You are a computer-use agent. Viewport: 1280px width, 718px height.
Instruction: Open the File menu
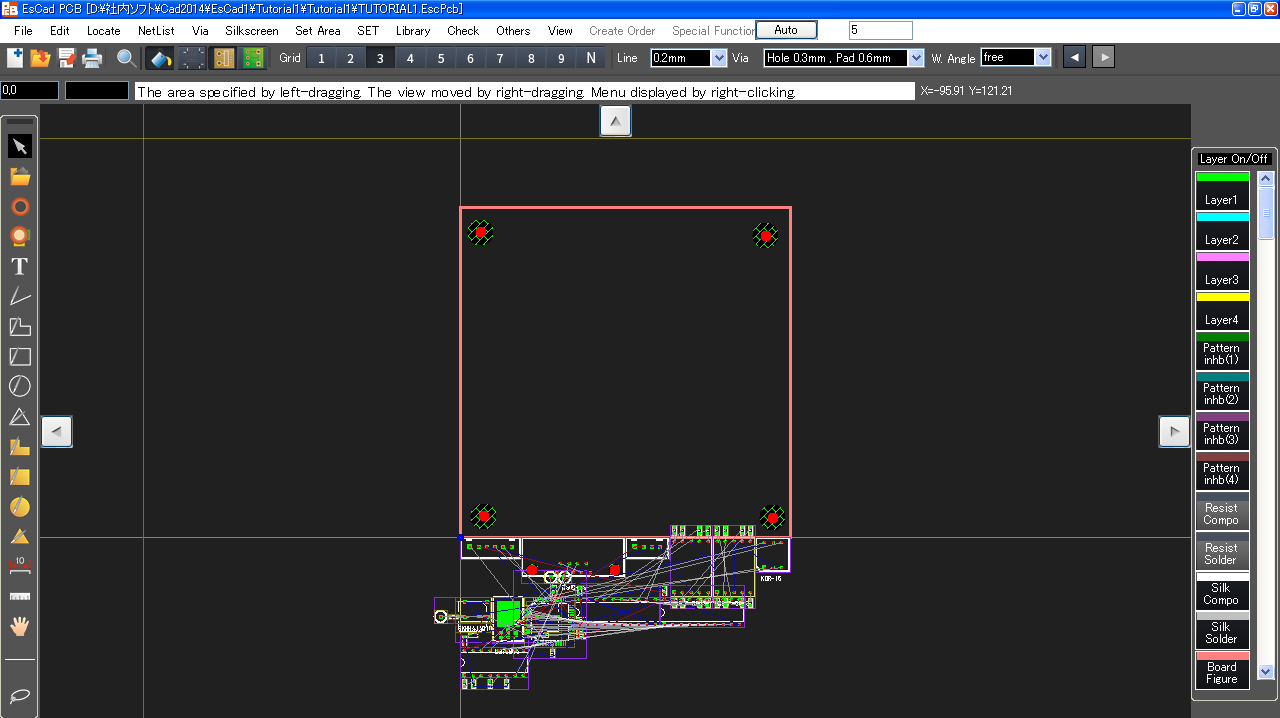(23, 31)
